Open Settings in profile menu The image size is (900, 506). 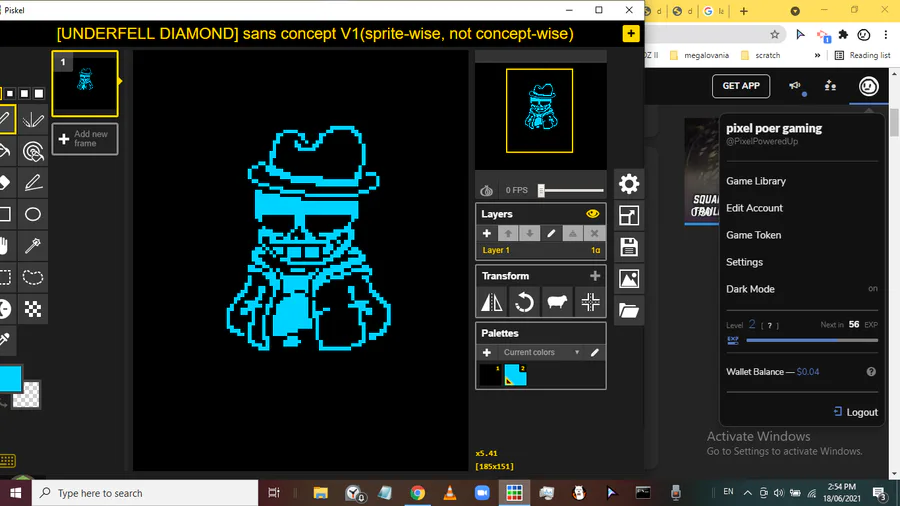744,262
